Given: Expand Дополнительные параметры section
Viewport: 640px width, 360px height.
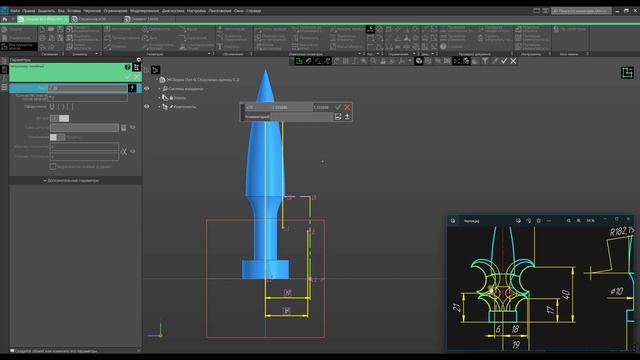Looking at the screenshot, I should coord(71,180).
